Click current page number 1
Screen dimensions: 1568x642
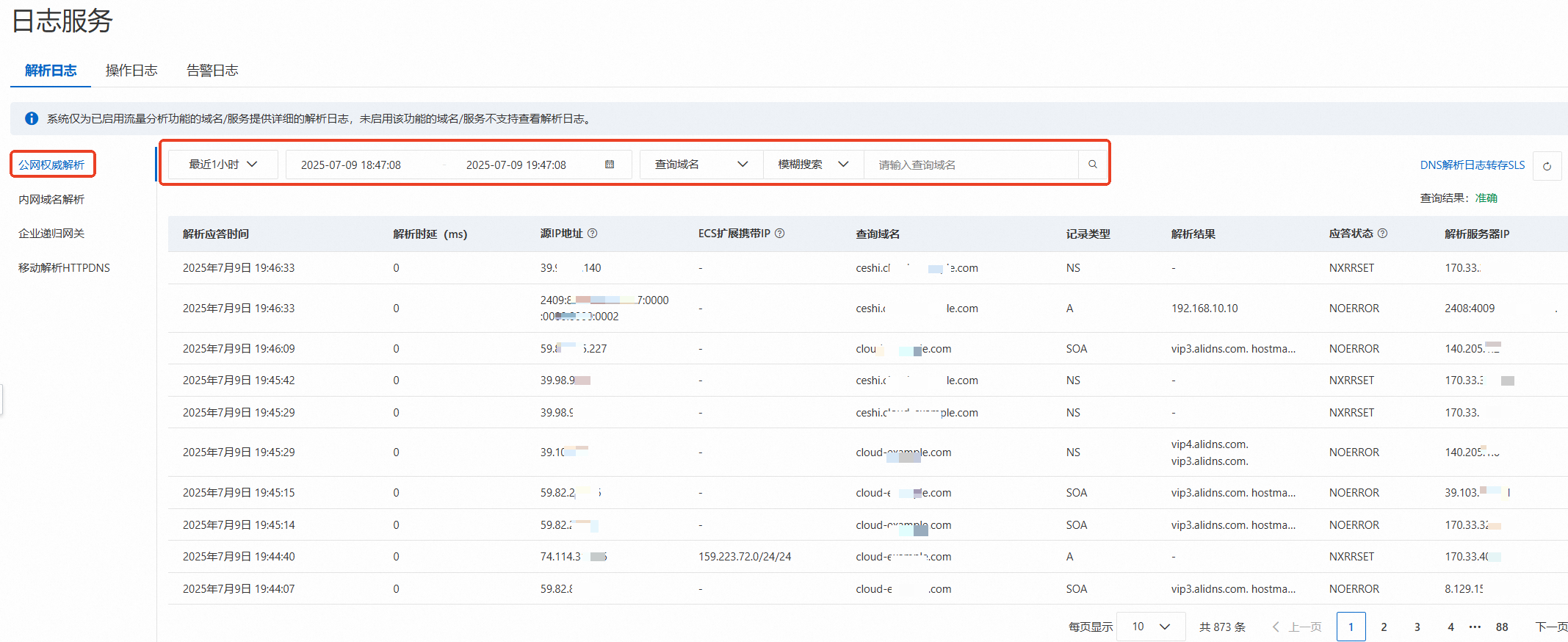(x=1351, y=627)
